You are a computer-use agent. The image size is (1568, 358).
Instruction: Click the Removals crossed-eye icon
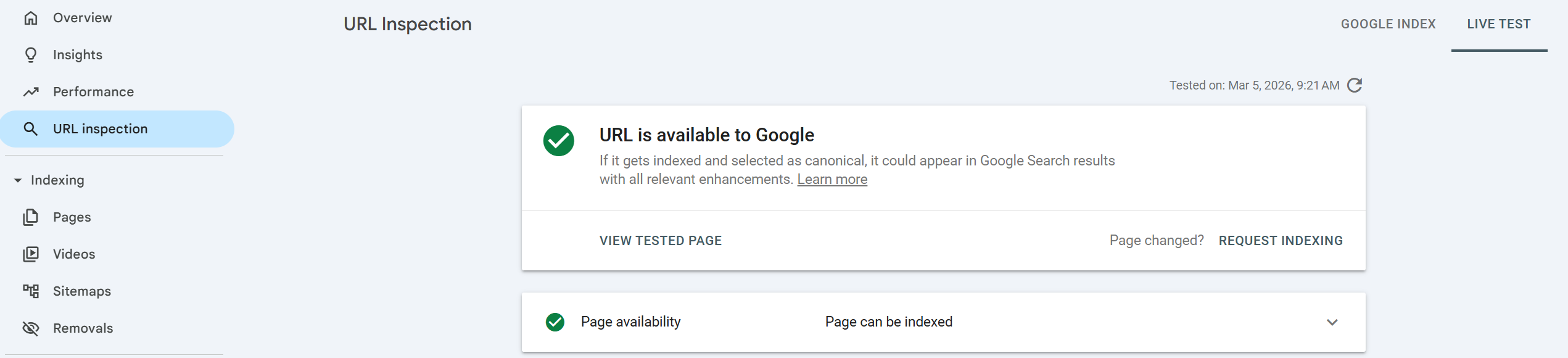(x=31, y=328)
